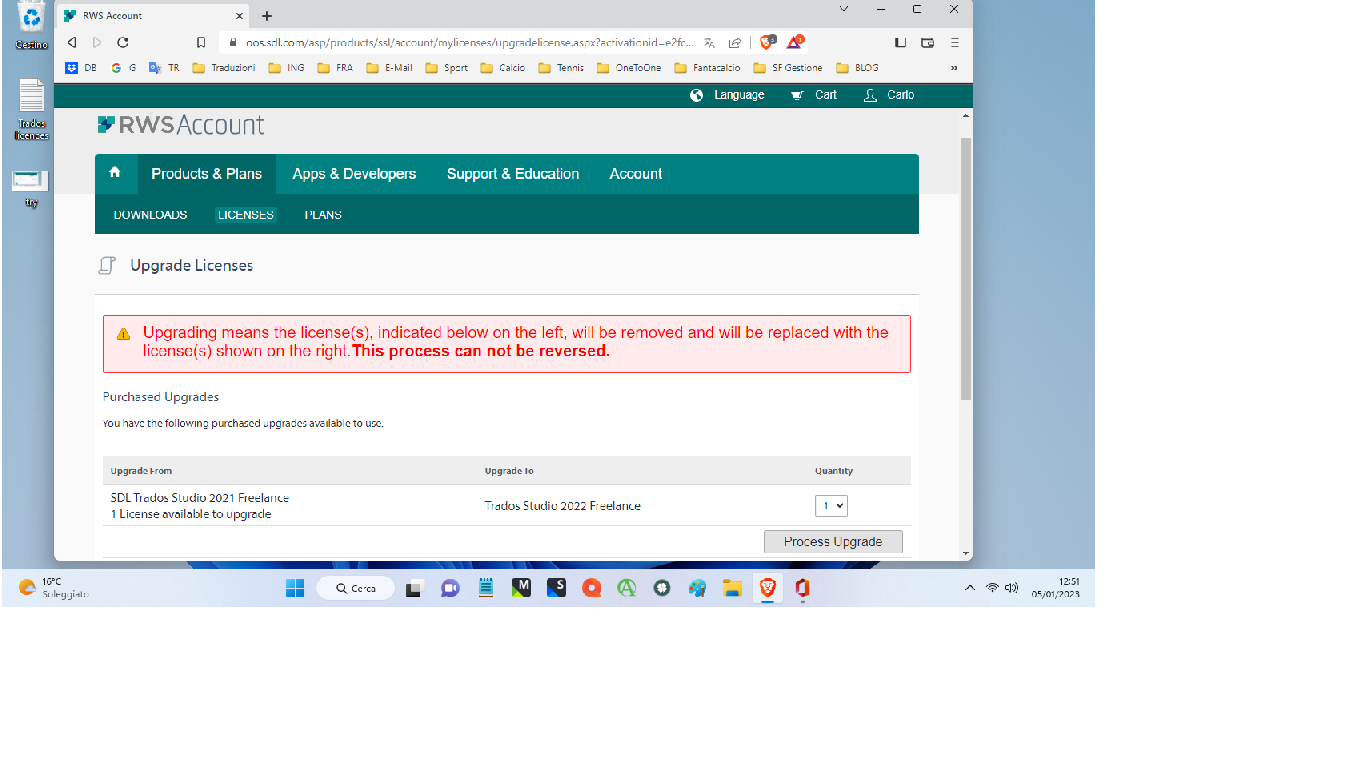The height and width of the screenshot is (768, 1366).
Task: Click the reload page icon
Action: coord(122,42)
